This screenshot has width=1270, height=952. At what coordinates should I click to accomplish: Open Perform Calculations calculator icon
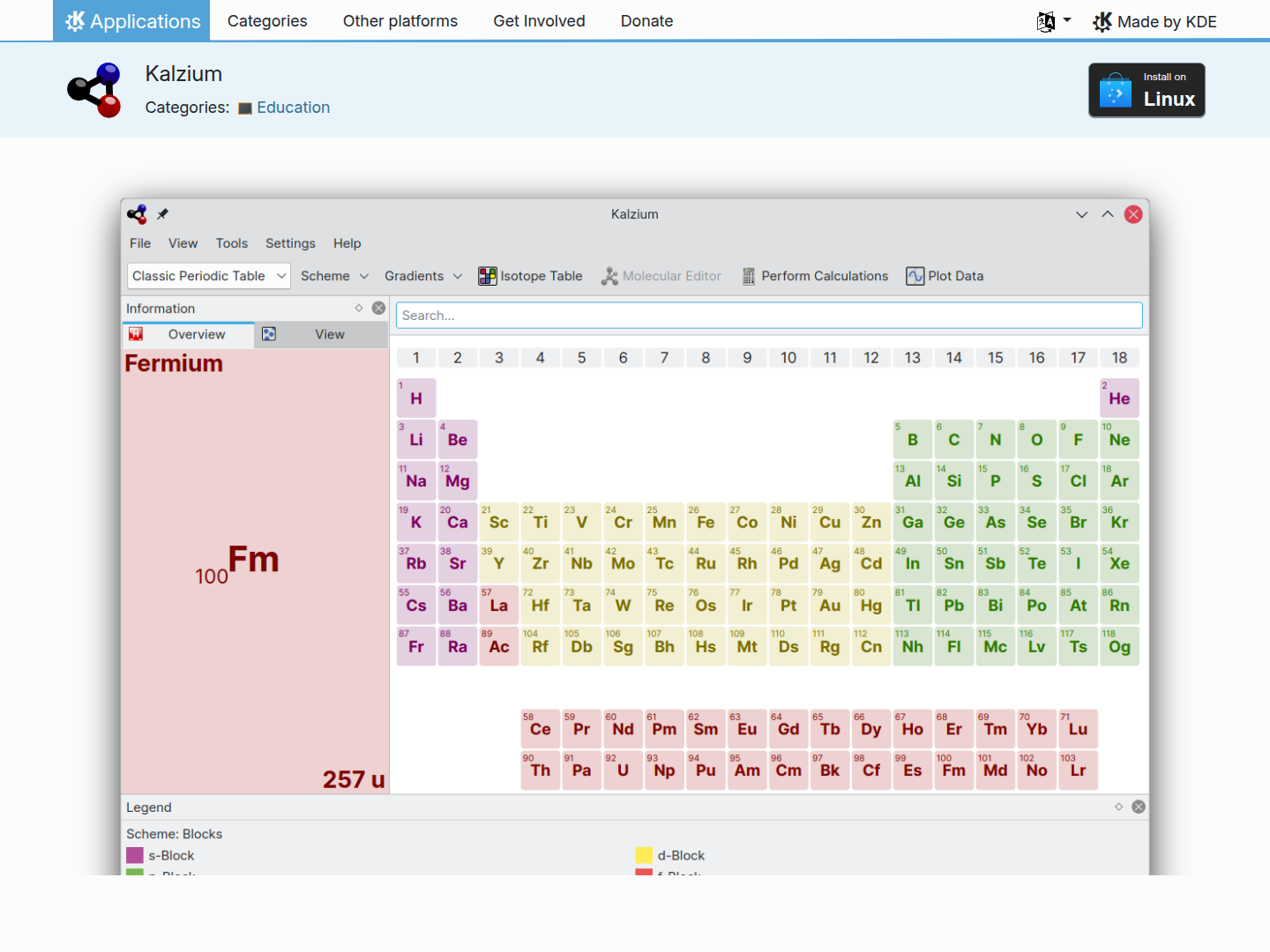[749, 276]
